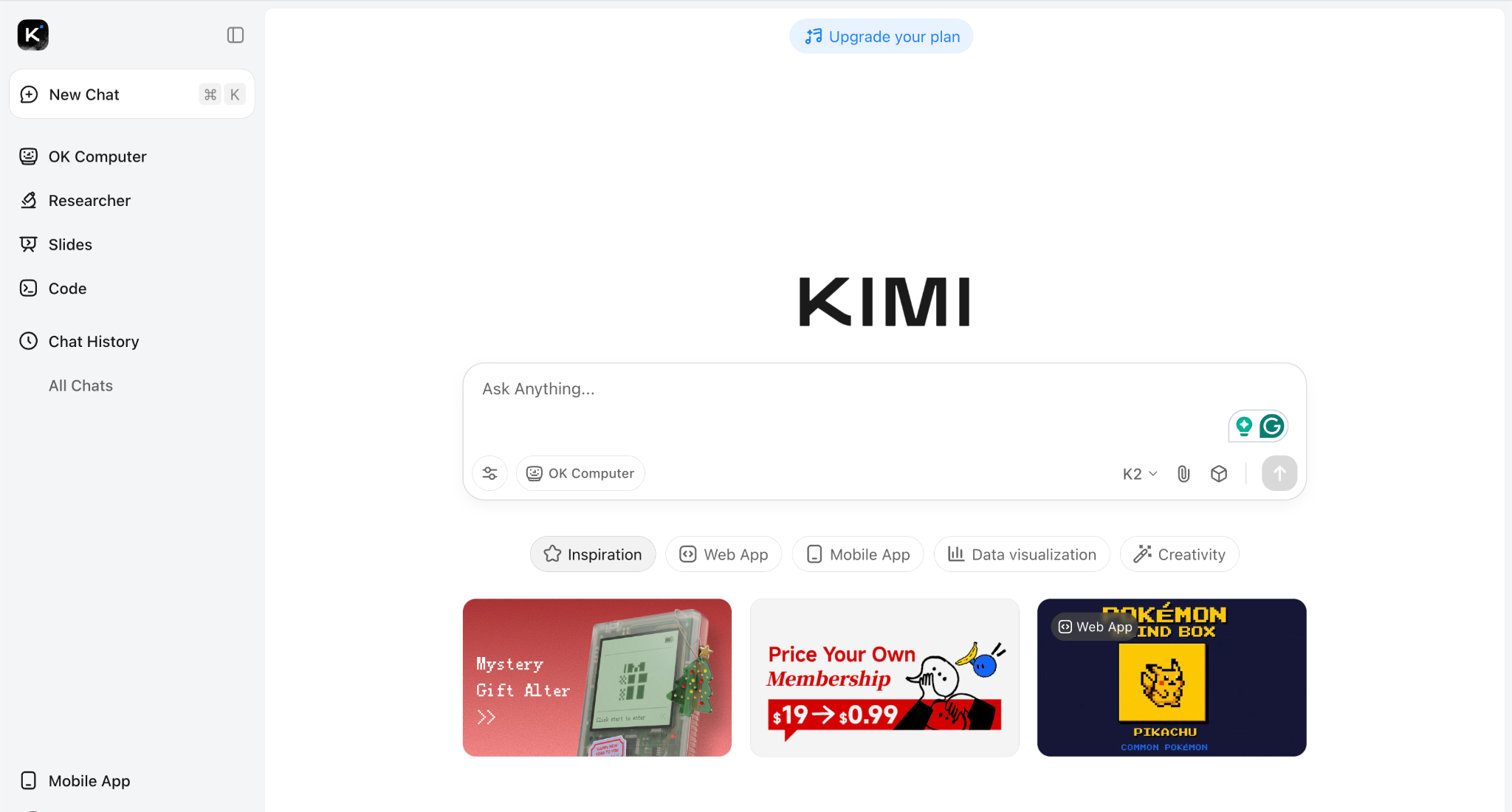Click the cube icon beside paperclip
Screen dimensions: 1512x812
click(1219, 474)
